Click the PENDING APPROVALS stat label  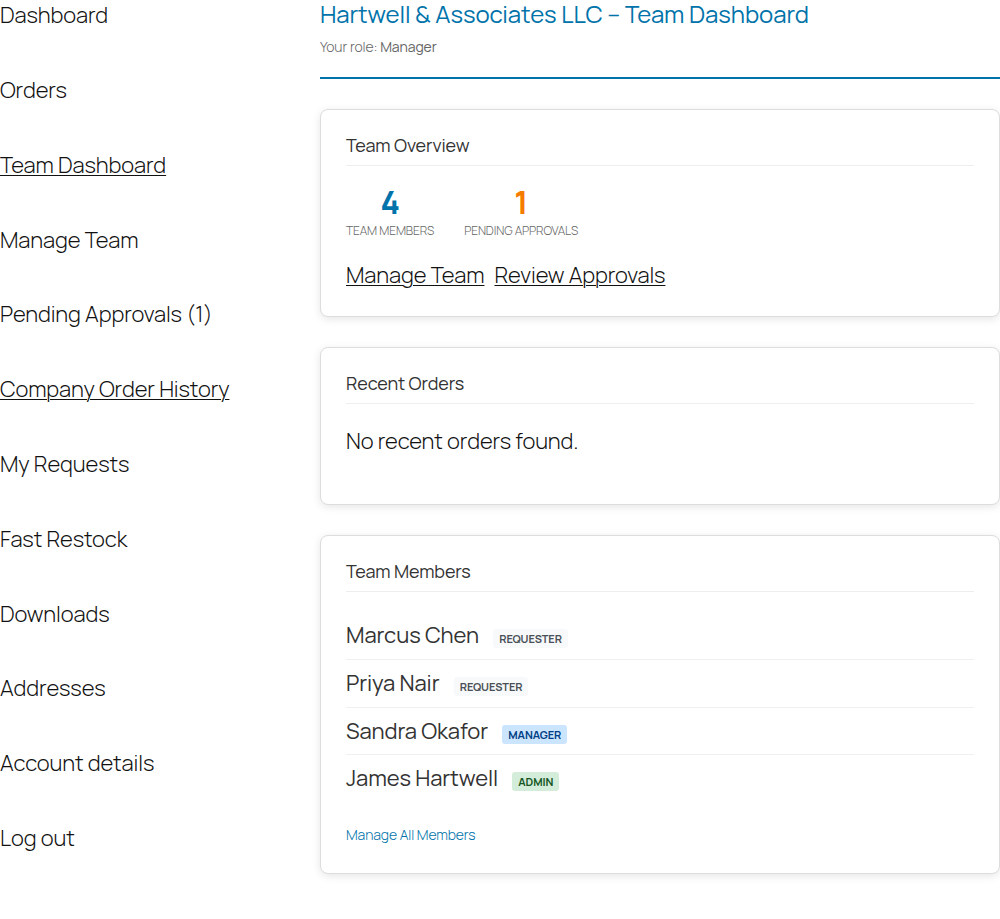(x=521, y=231)
